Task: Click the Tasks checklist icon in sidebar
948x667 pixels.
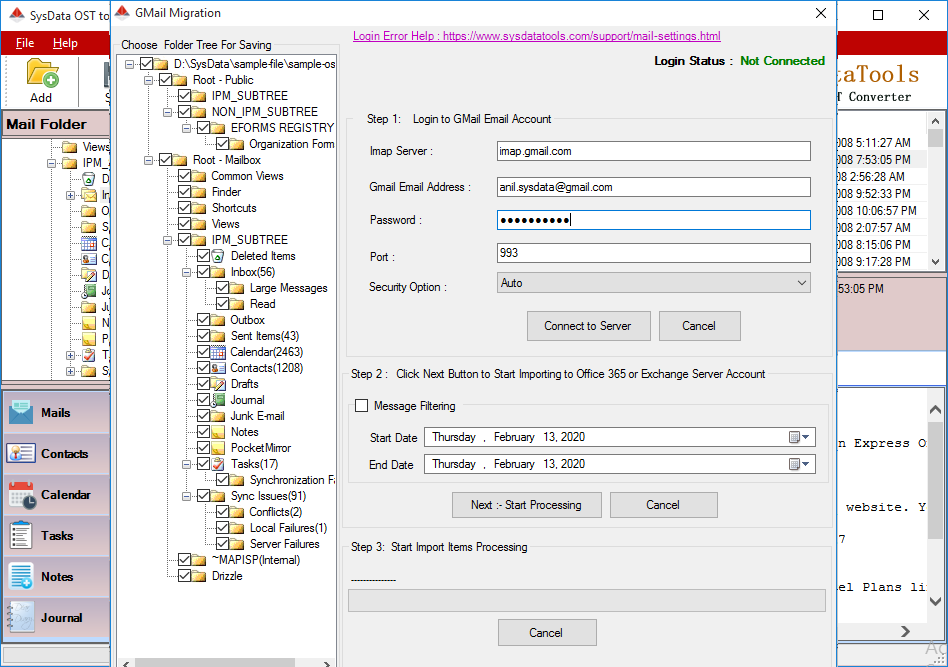Action: [21, 536]
